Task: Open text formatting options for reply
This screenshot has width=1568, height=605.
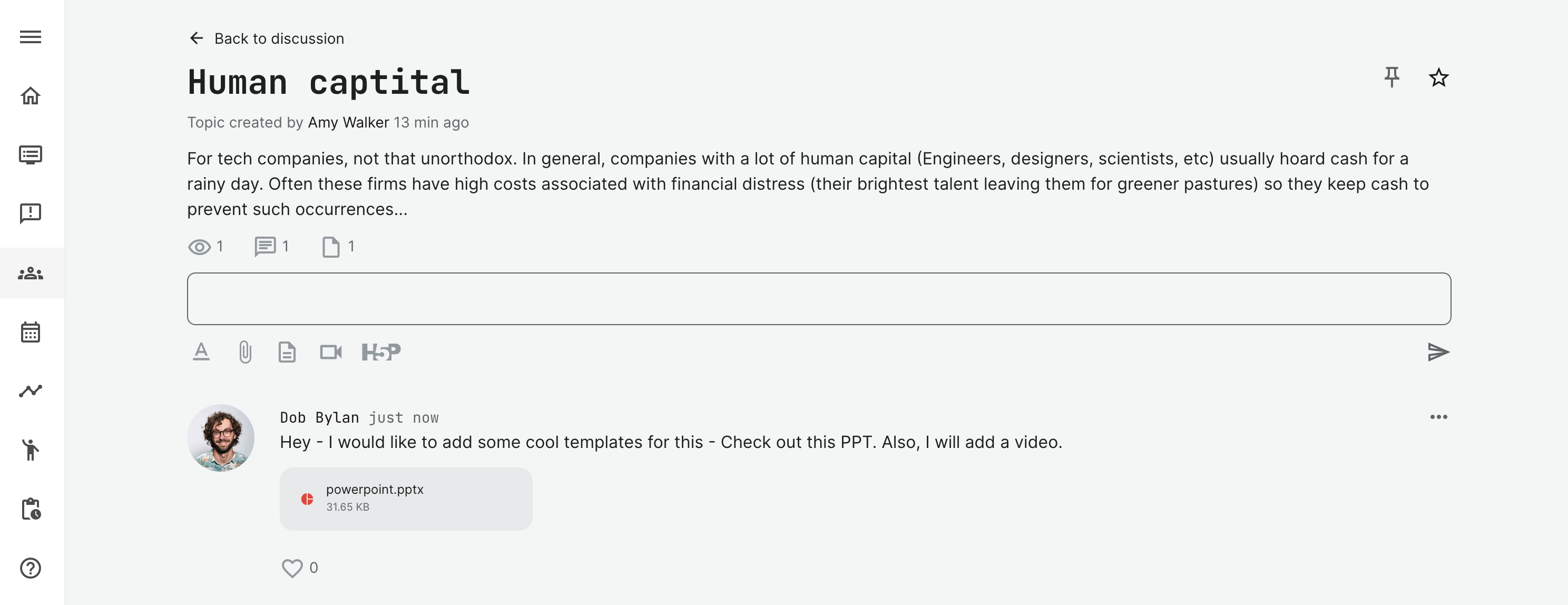Action: point(201,352)
